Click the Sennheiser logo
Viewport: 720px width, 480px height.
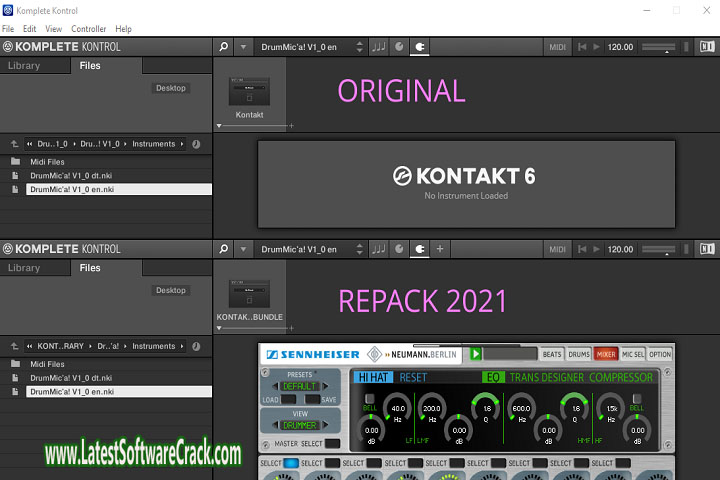[x=313, y=355]
